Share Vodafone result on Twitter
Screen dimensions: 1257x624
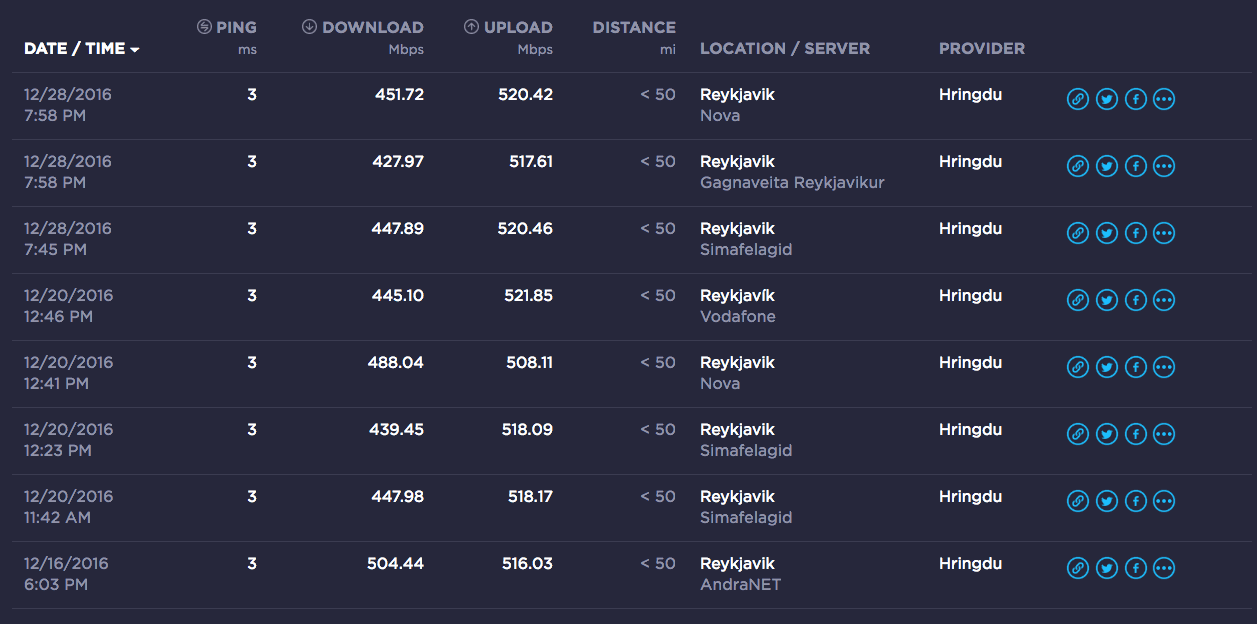(x=1106, y=300)
